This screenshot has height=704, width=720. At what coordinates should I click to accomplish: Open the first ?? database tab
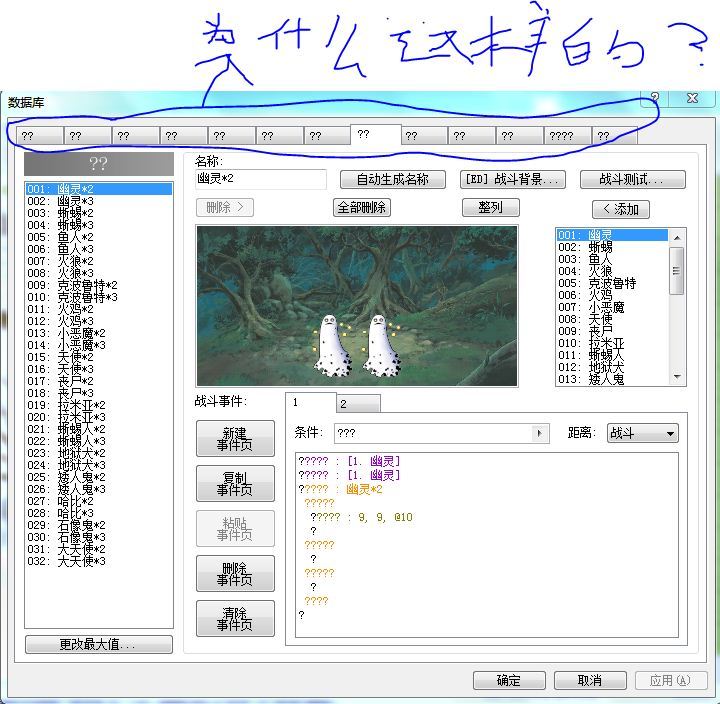click(x=40, y=136)
